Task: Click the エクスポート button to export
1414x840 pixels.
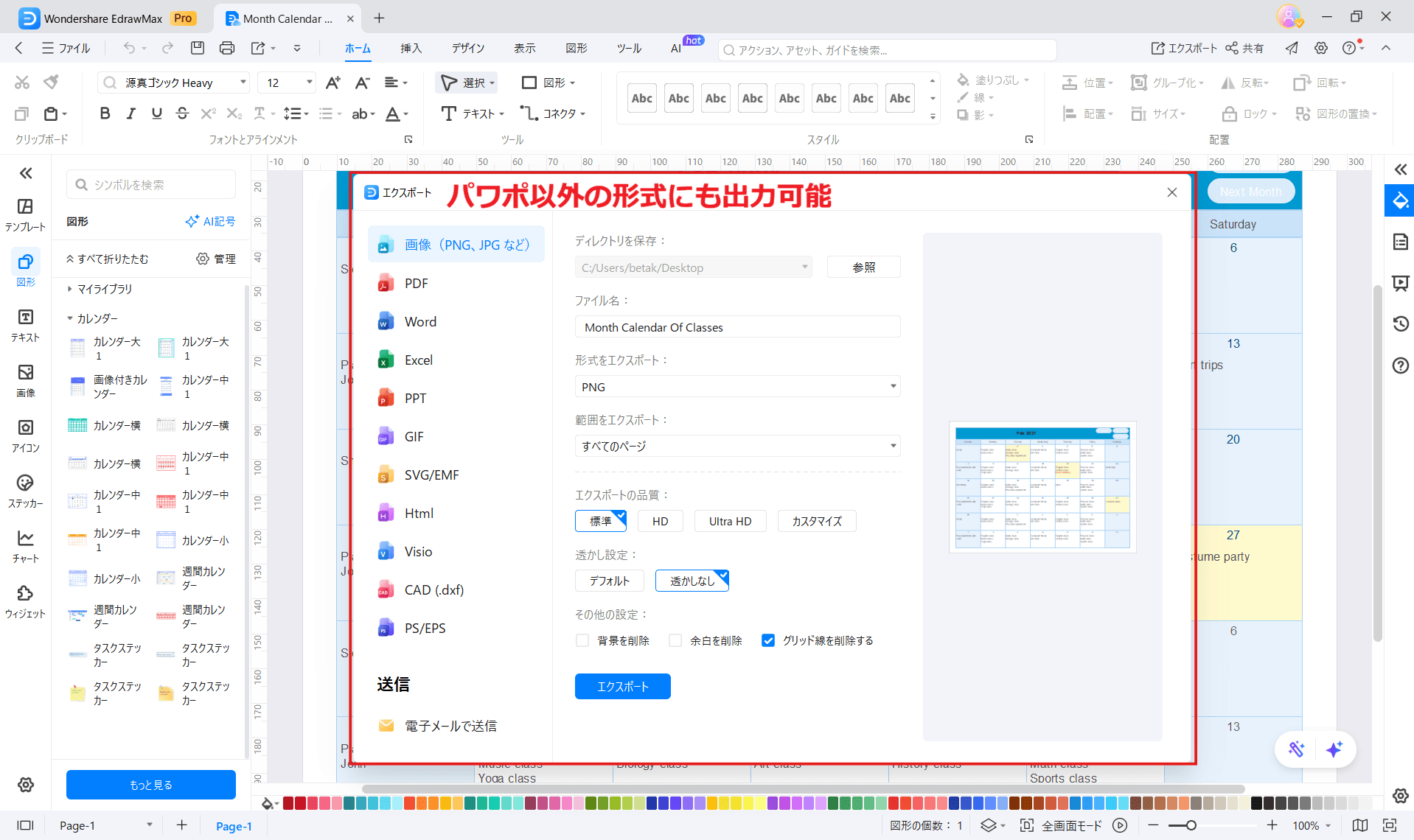Action: 622,686
